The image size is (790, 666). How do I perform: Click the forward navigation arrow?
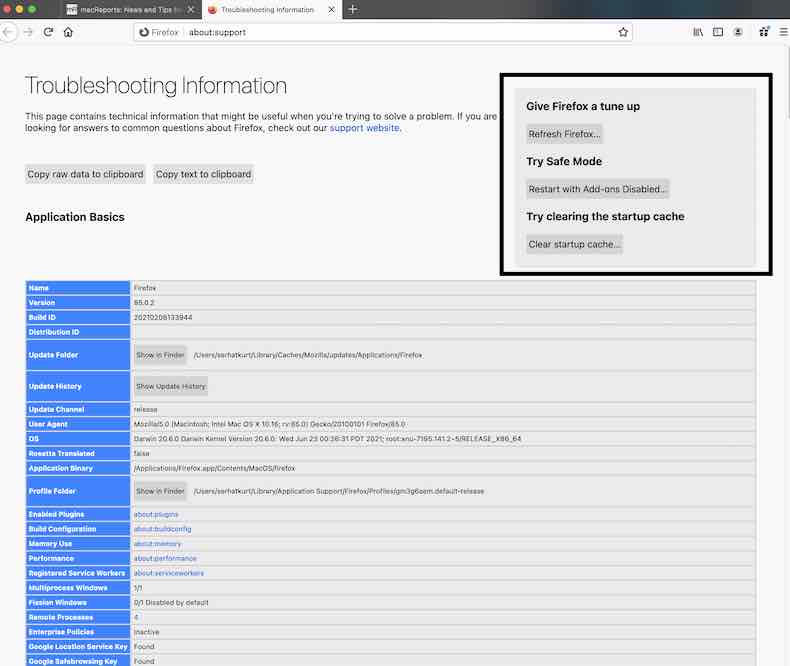pyautogui.click(x=28, y=32)
